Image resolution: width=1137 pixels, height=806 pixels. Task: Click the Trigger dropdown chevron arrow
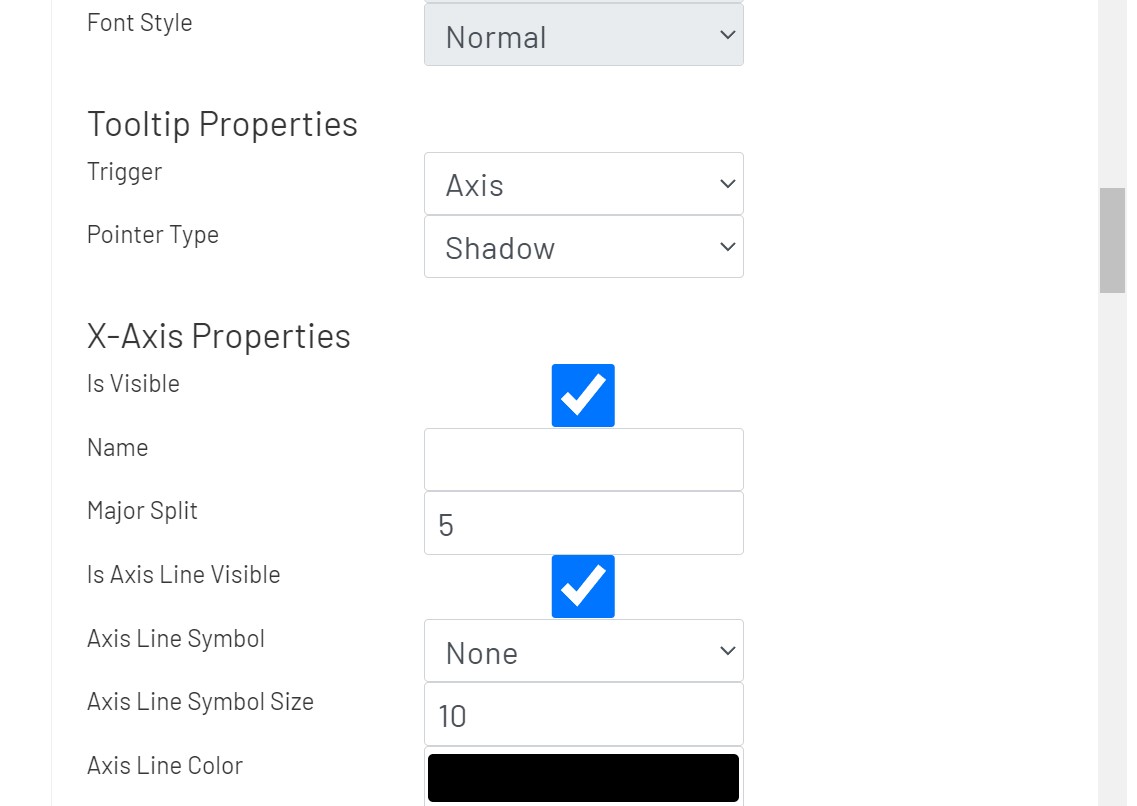tap(727, 184)
